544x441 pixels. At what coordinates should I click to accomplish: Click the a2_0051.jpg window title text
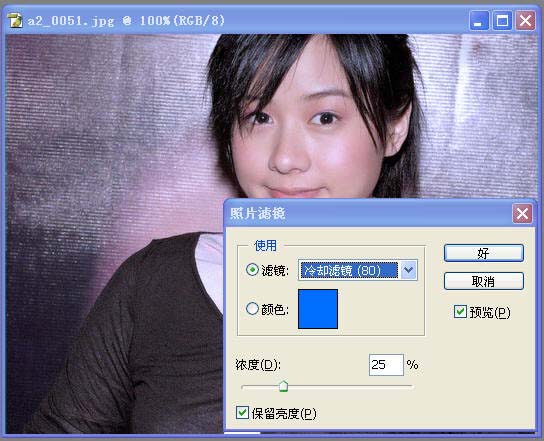click(x=126, y=21)
